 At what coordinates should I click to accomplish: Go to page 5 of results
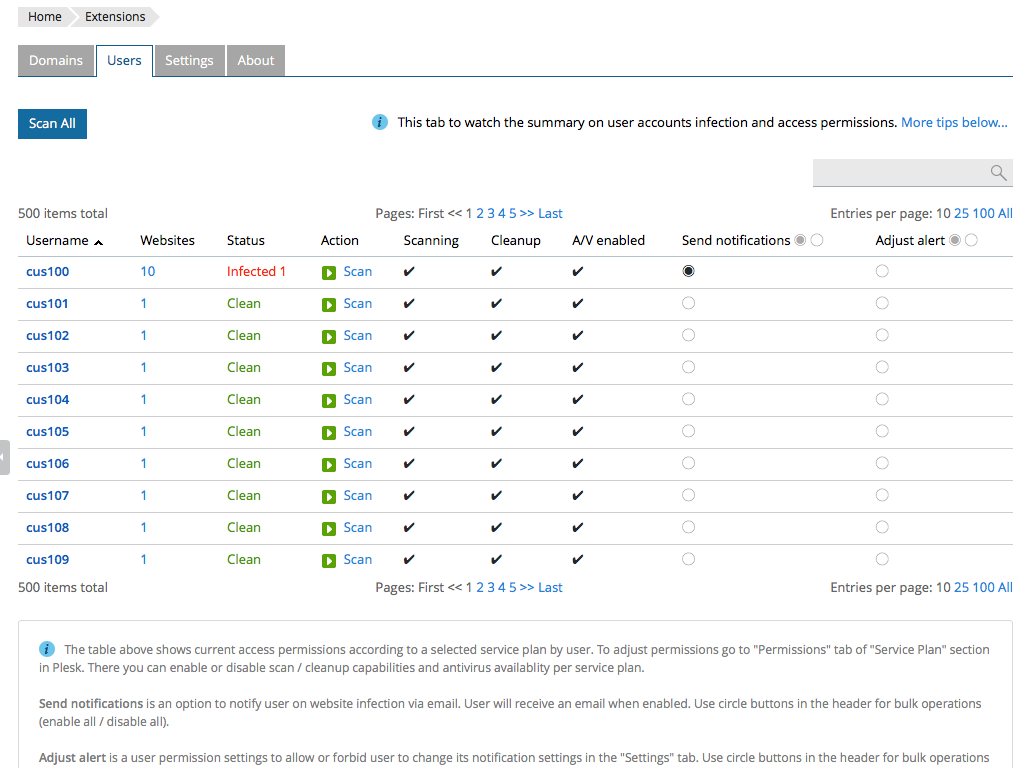click(511, 213)
